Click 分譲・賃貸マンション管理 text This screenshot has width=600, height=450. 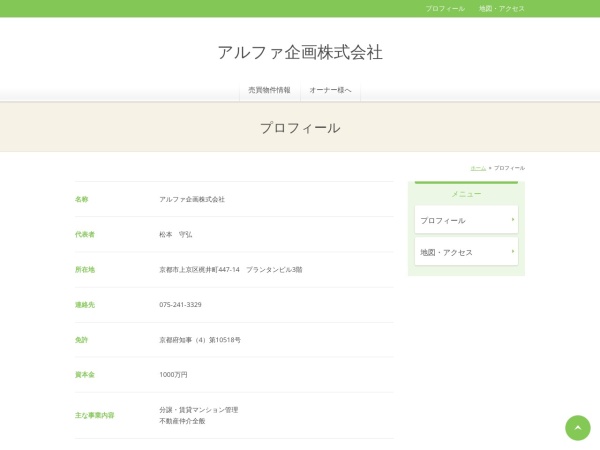click(x=199, y=410)
